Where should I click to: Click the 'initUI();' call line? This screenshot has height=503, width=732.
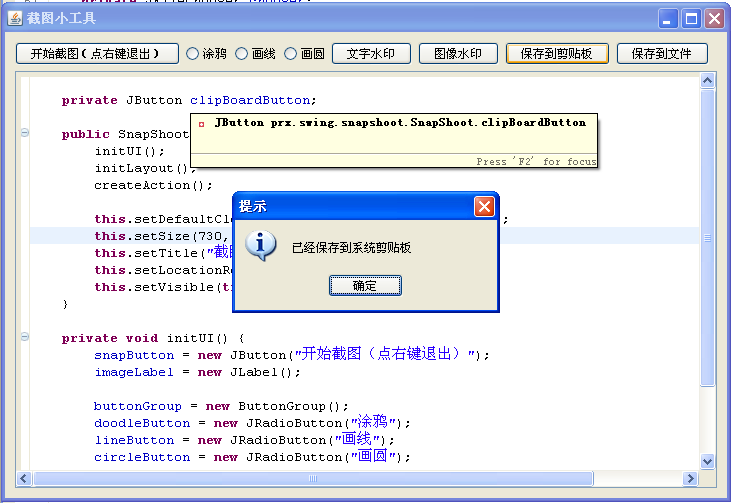(130, 151)
